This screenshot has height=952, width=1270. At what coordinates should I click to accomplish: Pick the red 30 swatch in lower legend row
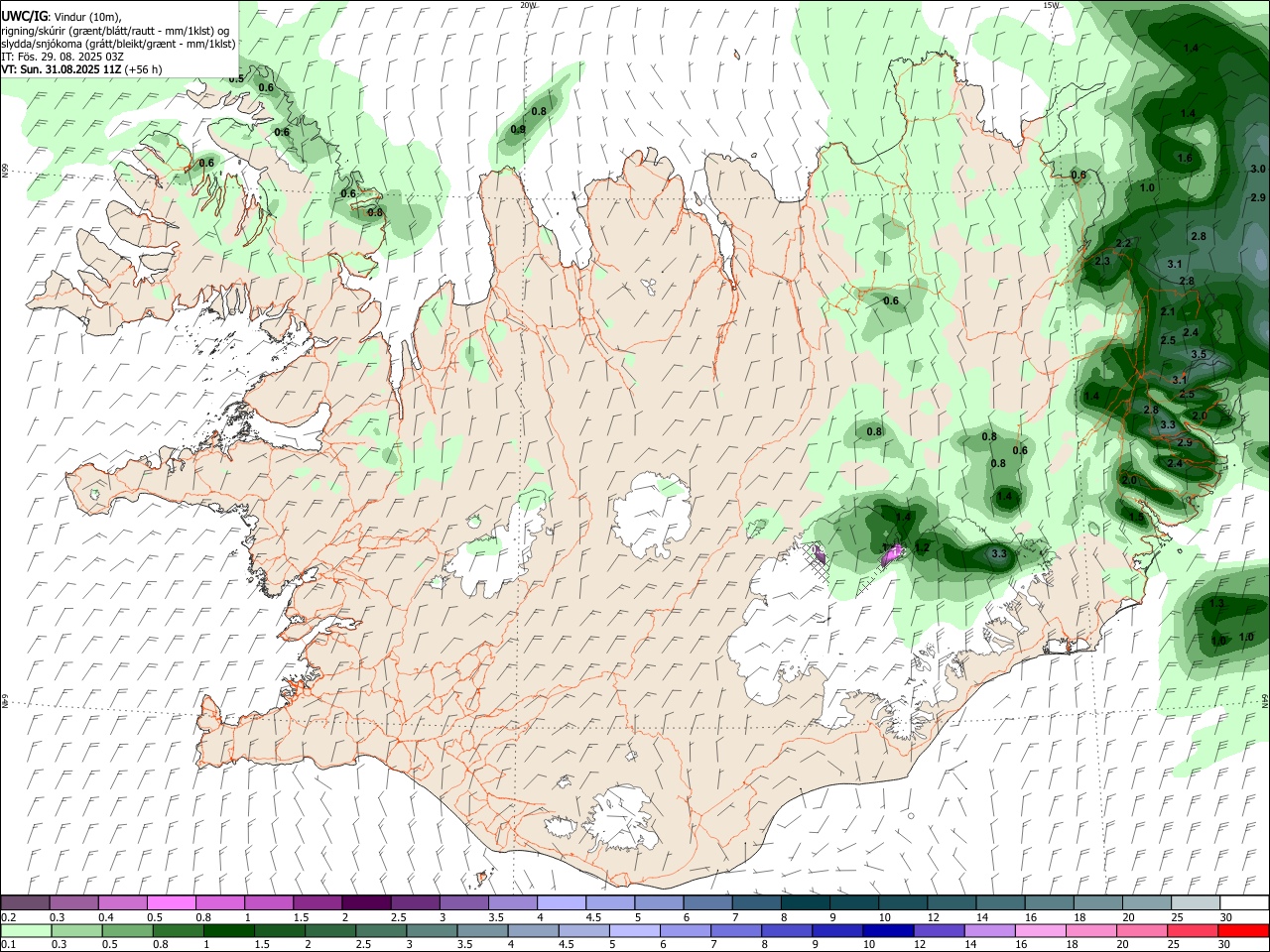[1243, 930]
